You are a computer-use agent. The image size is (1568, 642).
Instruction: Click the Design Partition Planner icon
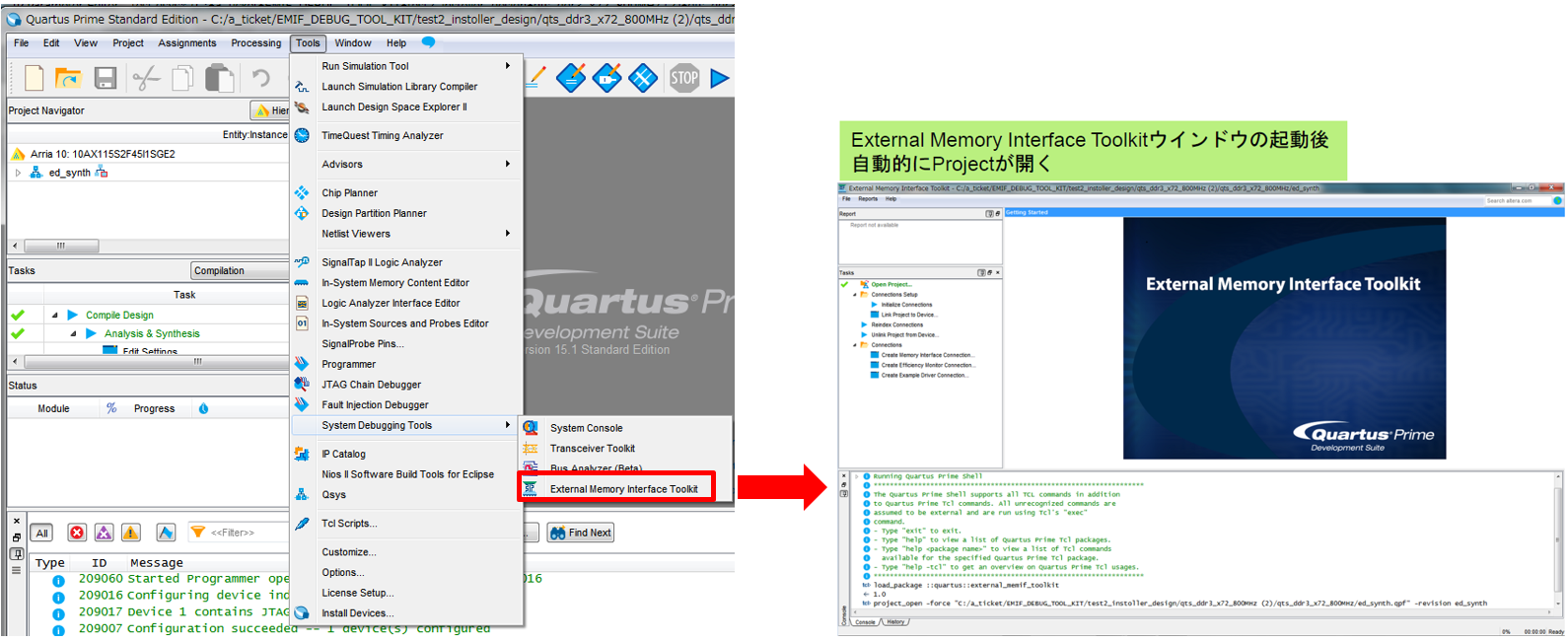point(302,213)
